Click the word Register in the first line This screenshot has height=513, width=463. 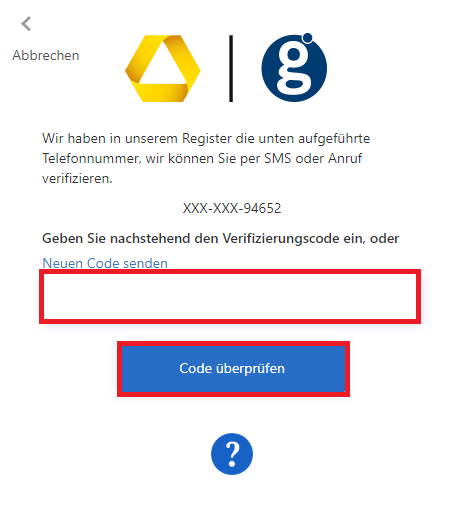click(207, 139)
